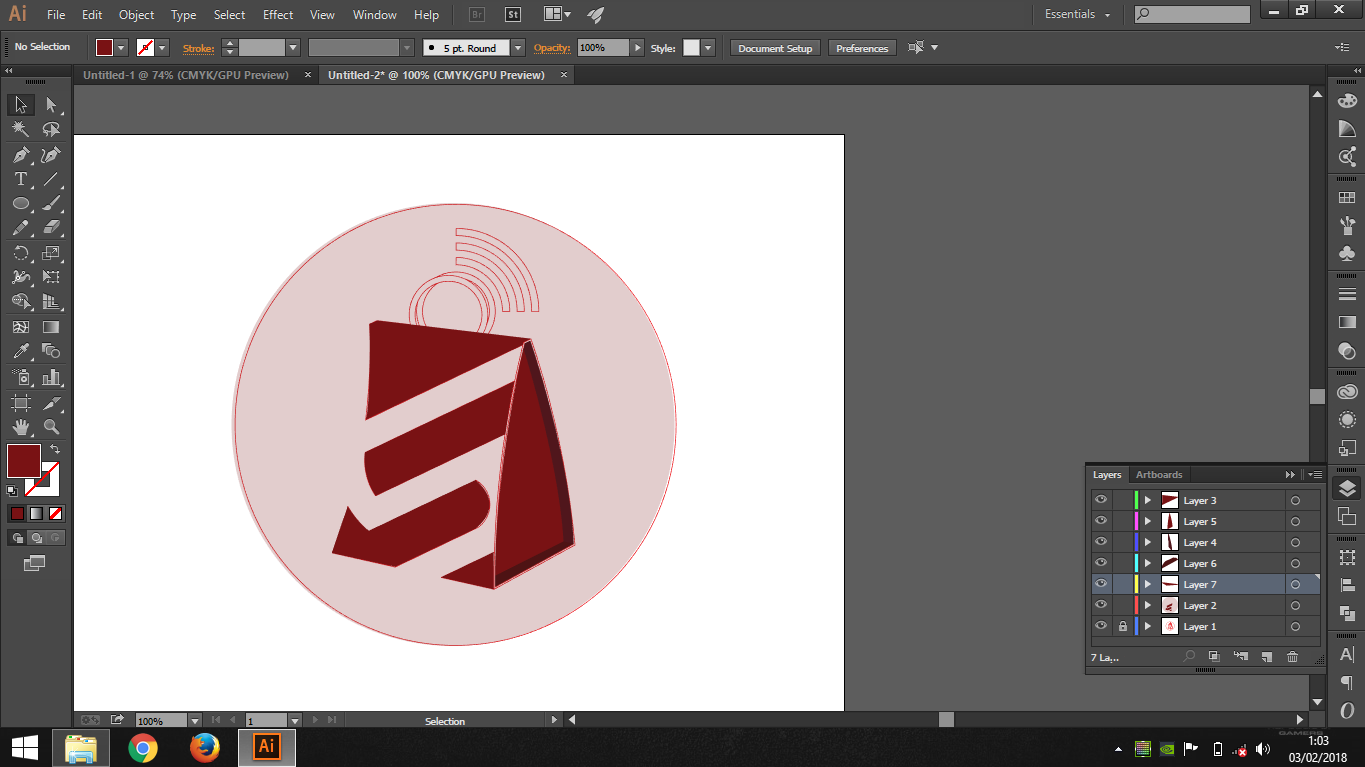Image resolution: width=1365 pixels, height=767 pixels.
Task: Switch to the Untitled-1 document tab
Action: coord(186,75)
